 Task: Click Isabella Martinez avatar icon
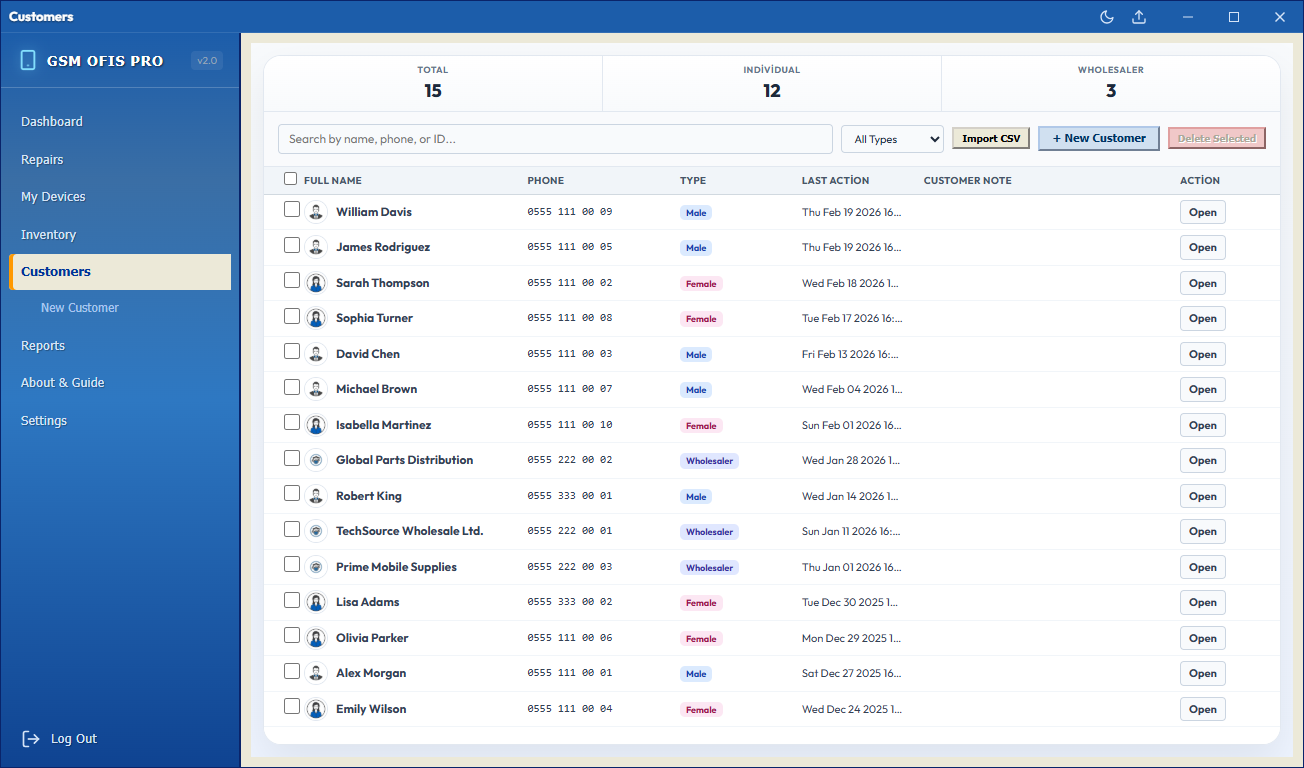pos(316,425)
